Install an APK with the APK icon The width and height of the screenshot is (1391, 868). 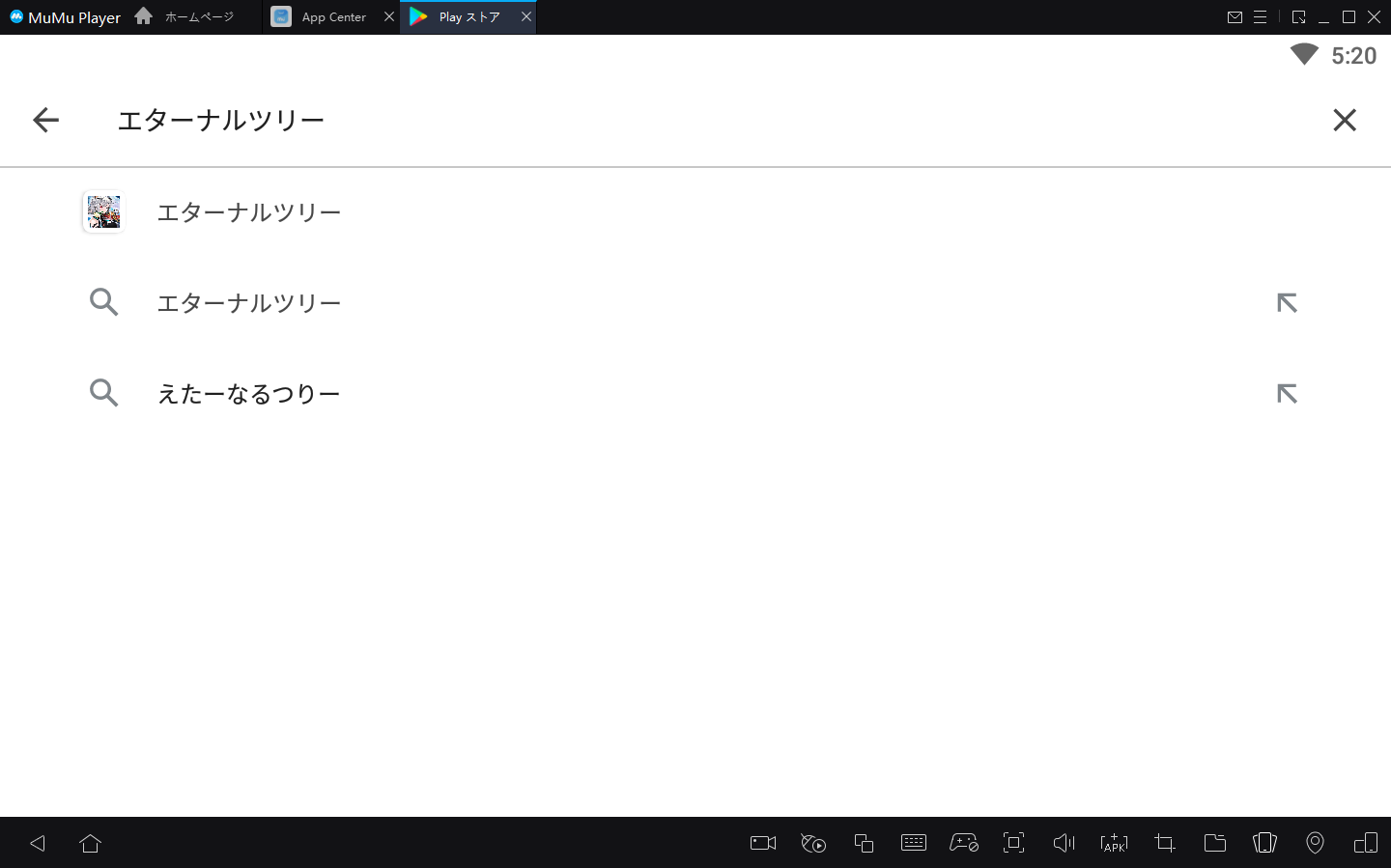coord(1114,843)
